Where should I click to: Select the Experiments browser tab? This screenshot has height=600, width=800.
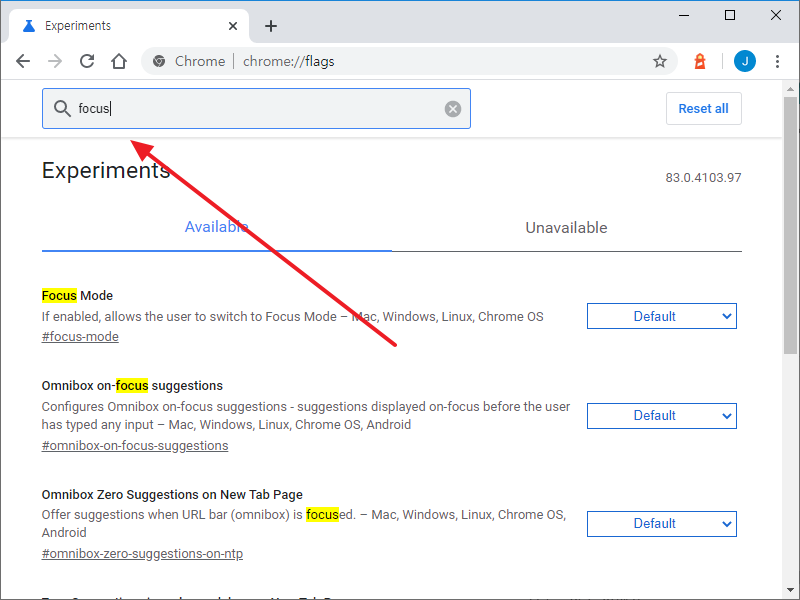[129, 26]
